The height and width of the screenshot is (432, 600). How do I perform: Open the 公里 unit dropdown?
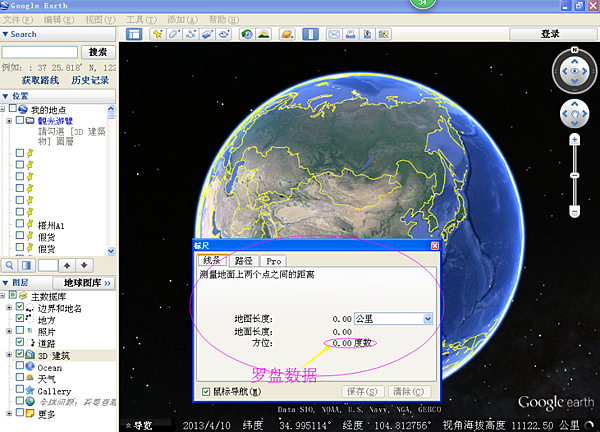[x=427, y=318]
